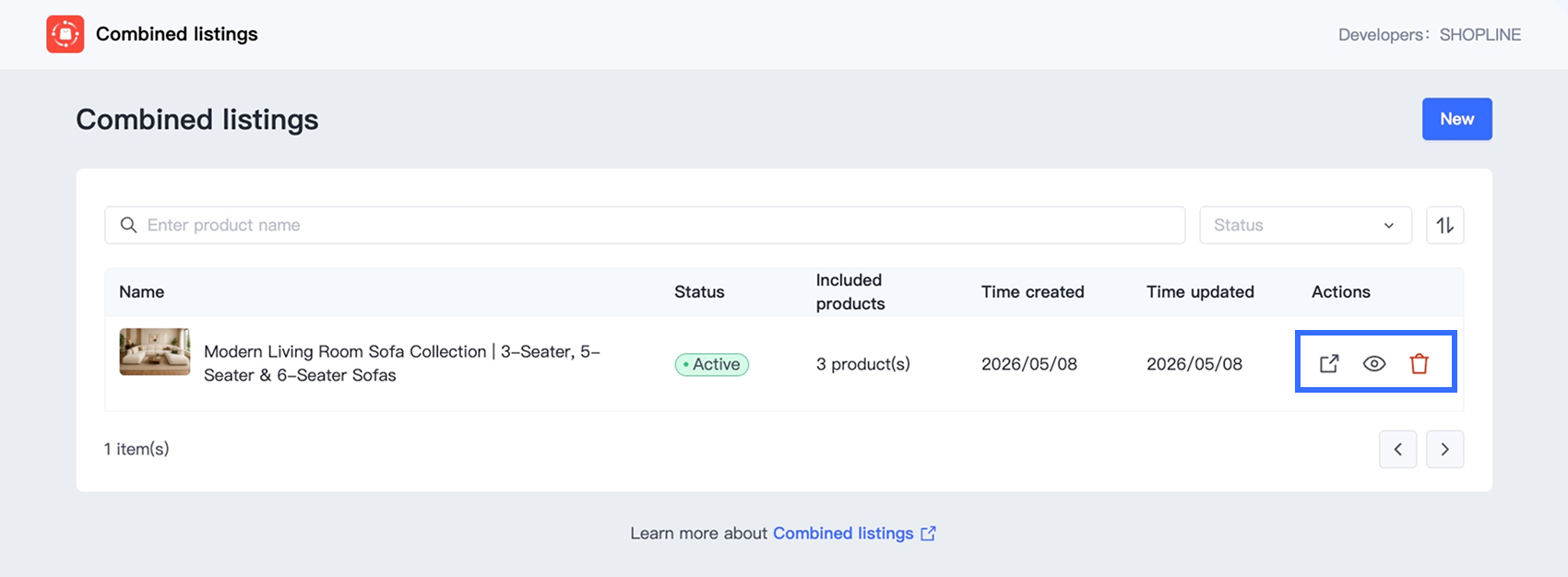The height and width of the screenshot is (577, 1568).
Task: Follow the Combined listings help link
Action: tap(843, 534)
